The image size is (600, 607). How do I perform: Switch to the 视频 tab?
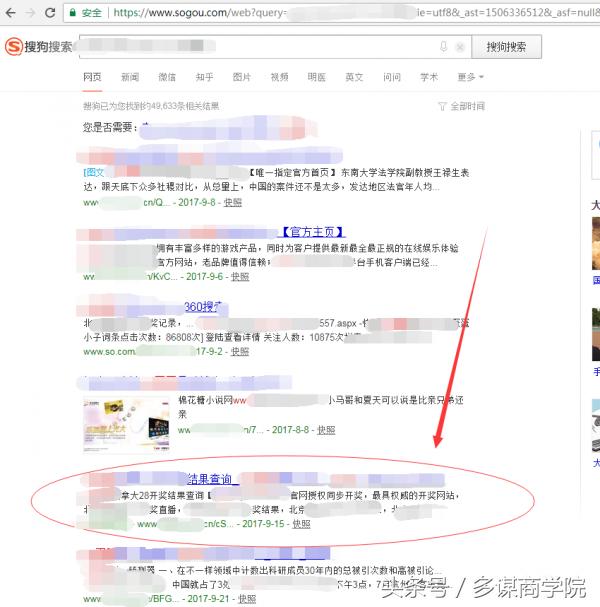[279, 77]
